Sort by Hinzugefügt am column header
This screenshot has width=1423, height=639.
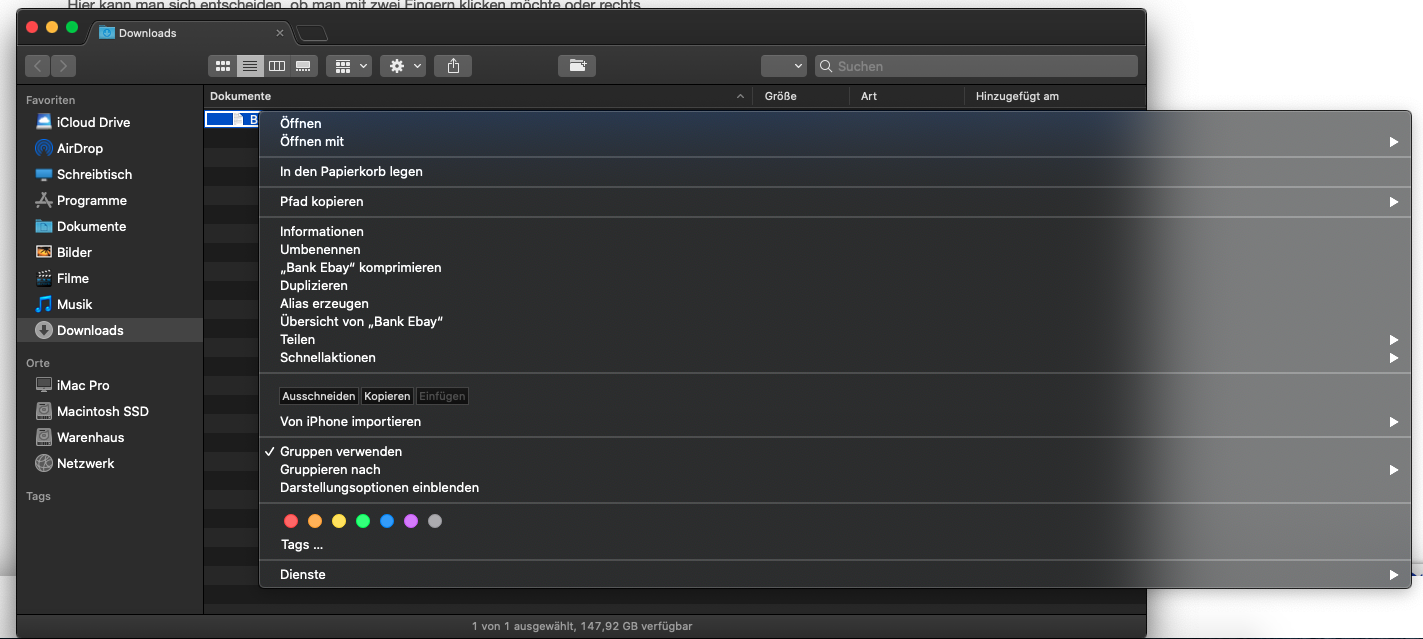(1055, 96)
